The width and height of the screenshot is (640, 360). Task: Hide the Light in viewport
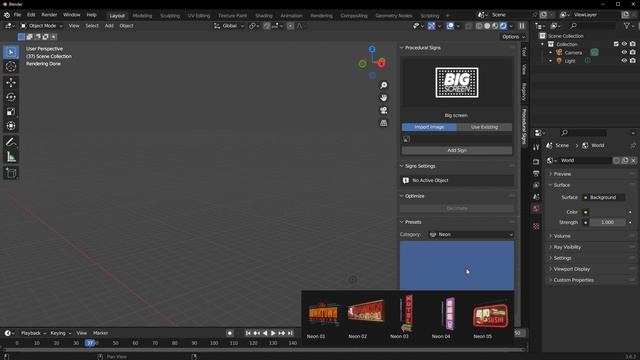tap(624, 60)
